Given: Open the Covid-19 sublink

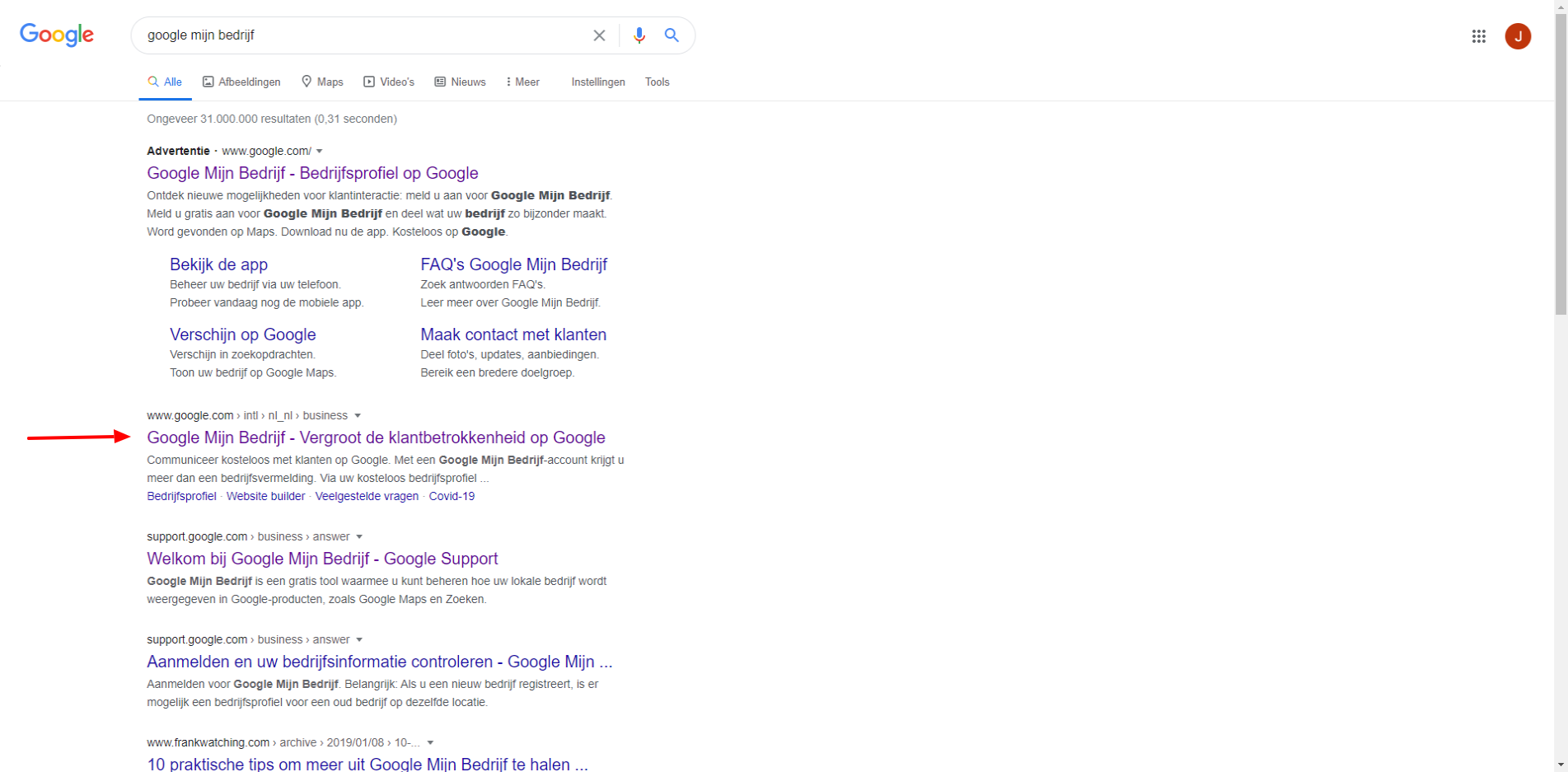Looking at the screenshot, I should 452,496.
